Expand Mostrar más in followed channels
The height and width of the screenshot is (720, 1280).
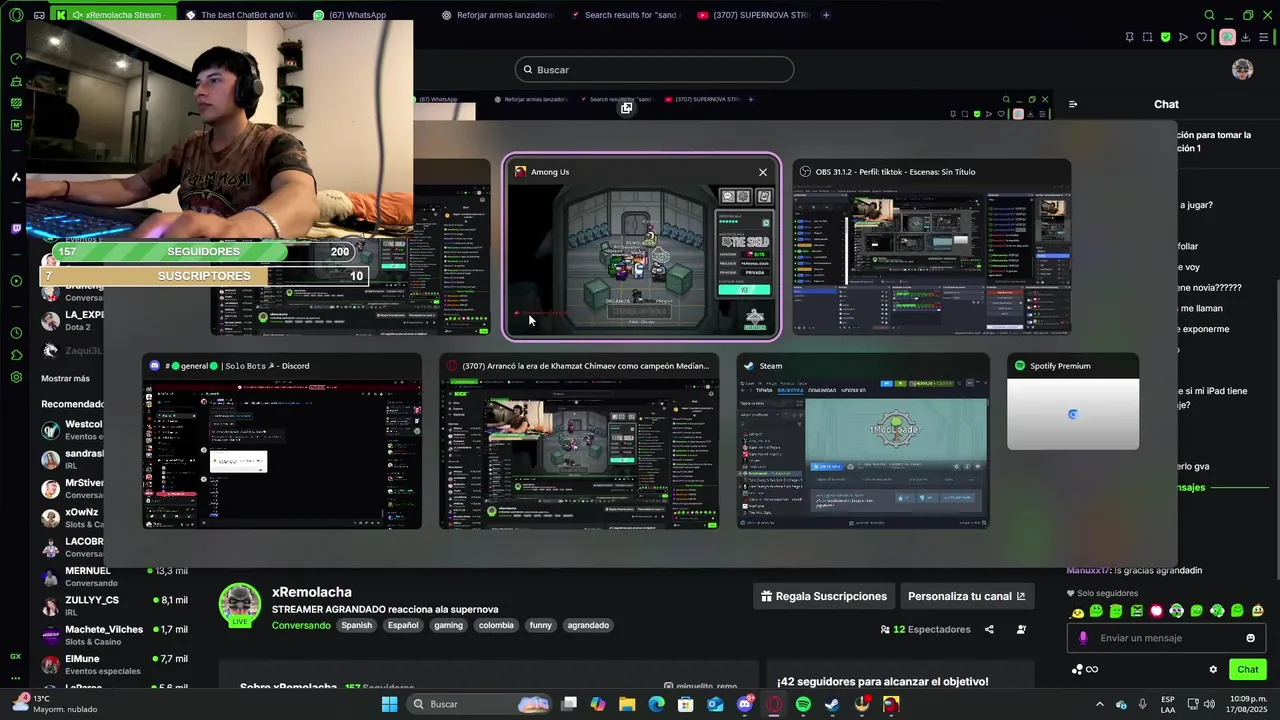[65, 378]
